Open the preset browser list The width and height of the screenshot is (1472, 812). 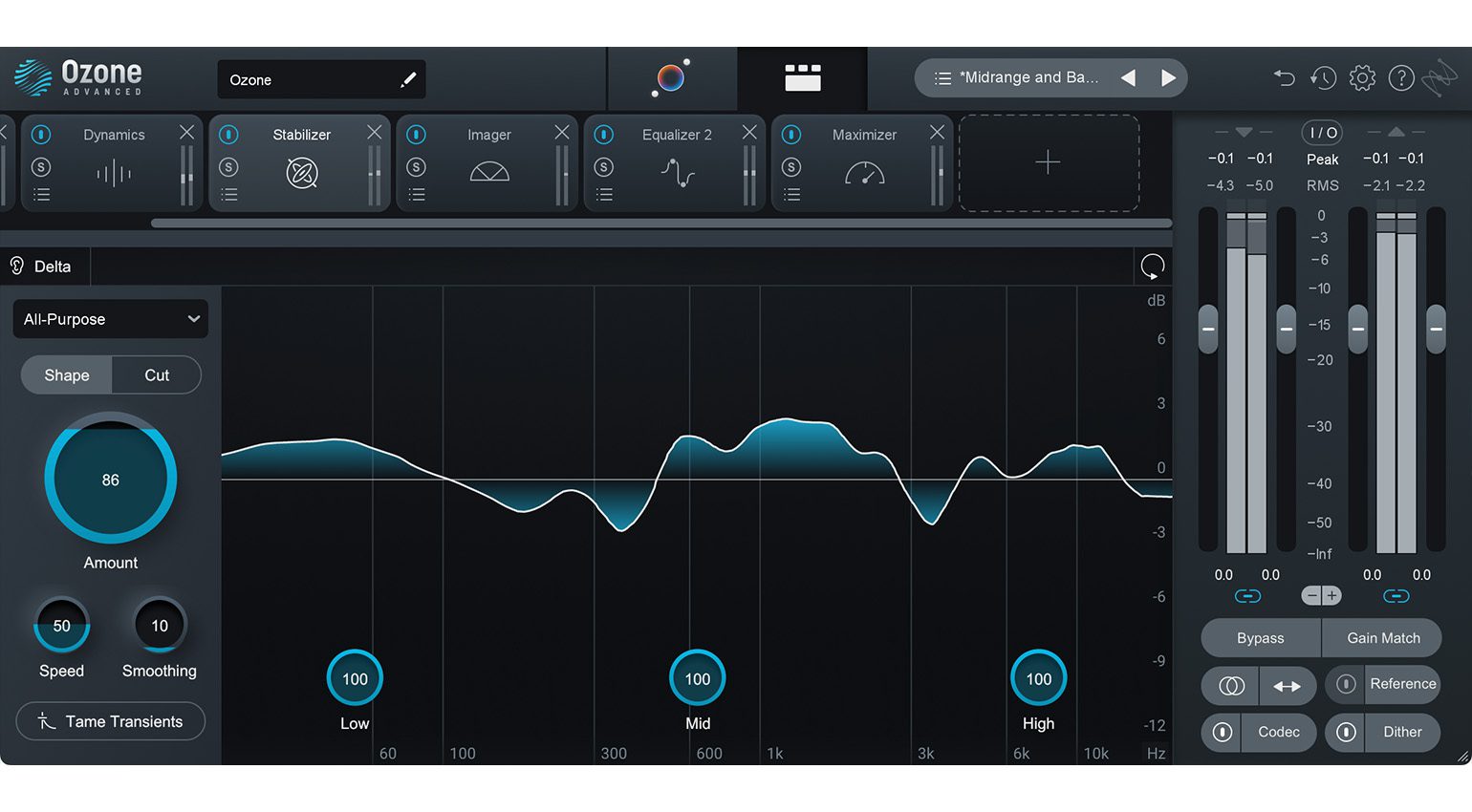coord(942,77)
